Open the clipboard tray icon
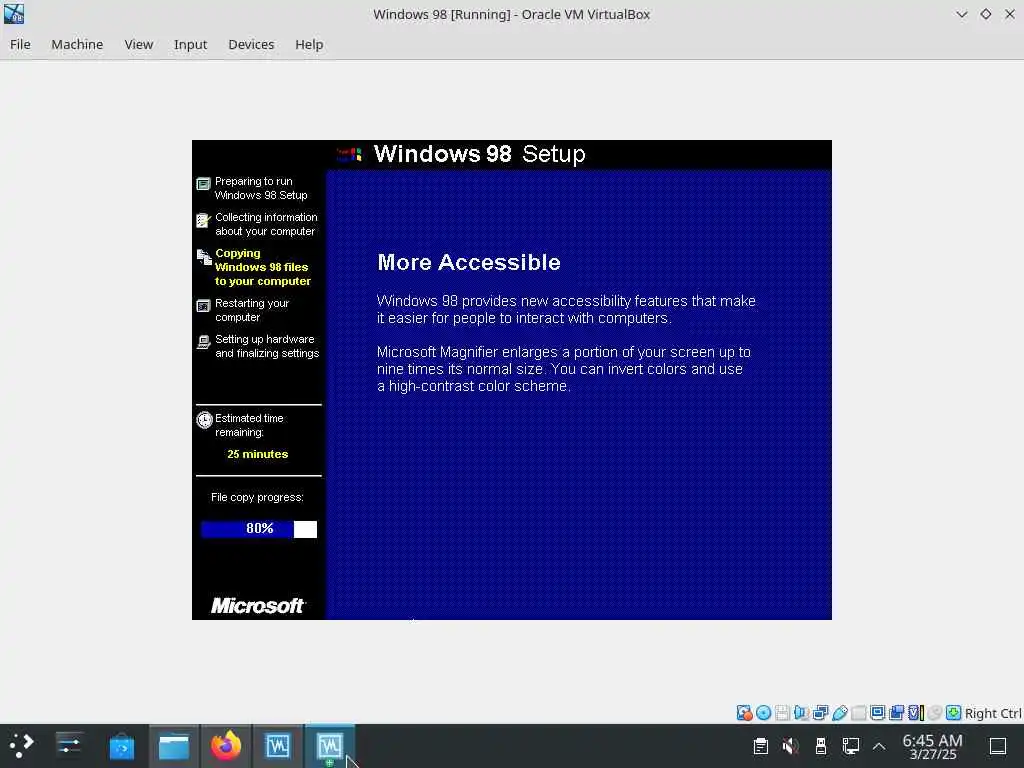Screen dimensions: 1024x768 tap(760, 746)
